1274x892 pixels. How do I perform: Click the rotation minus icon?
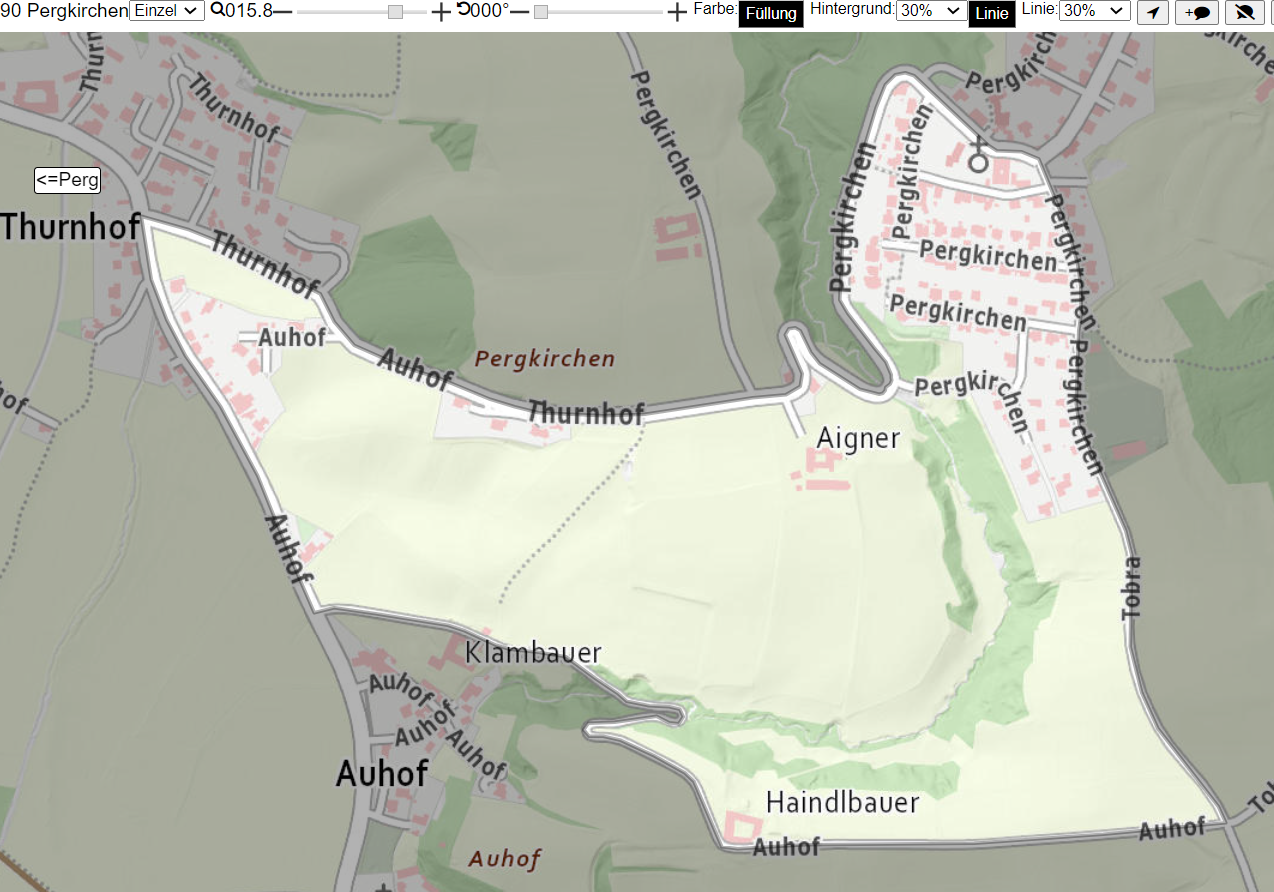point(519,11)
